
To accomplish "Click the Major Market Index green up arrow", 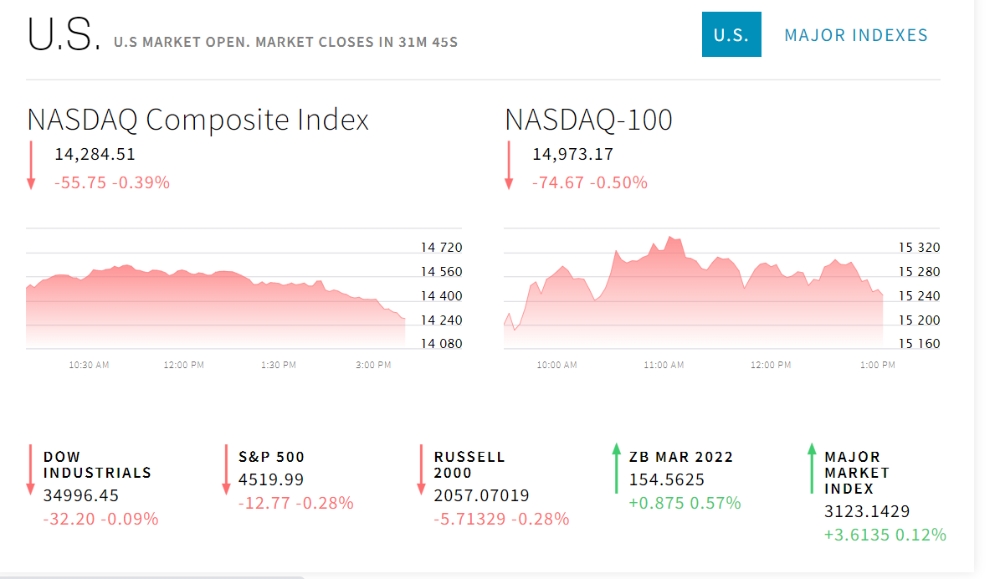I will tap(811, 469).
